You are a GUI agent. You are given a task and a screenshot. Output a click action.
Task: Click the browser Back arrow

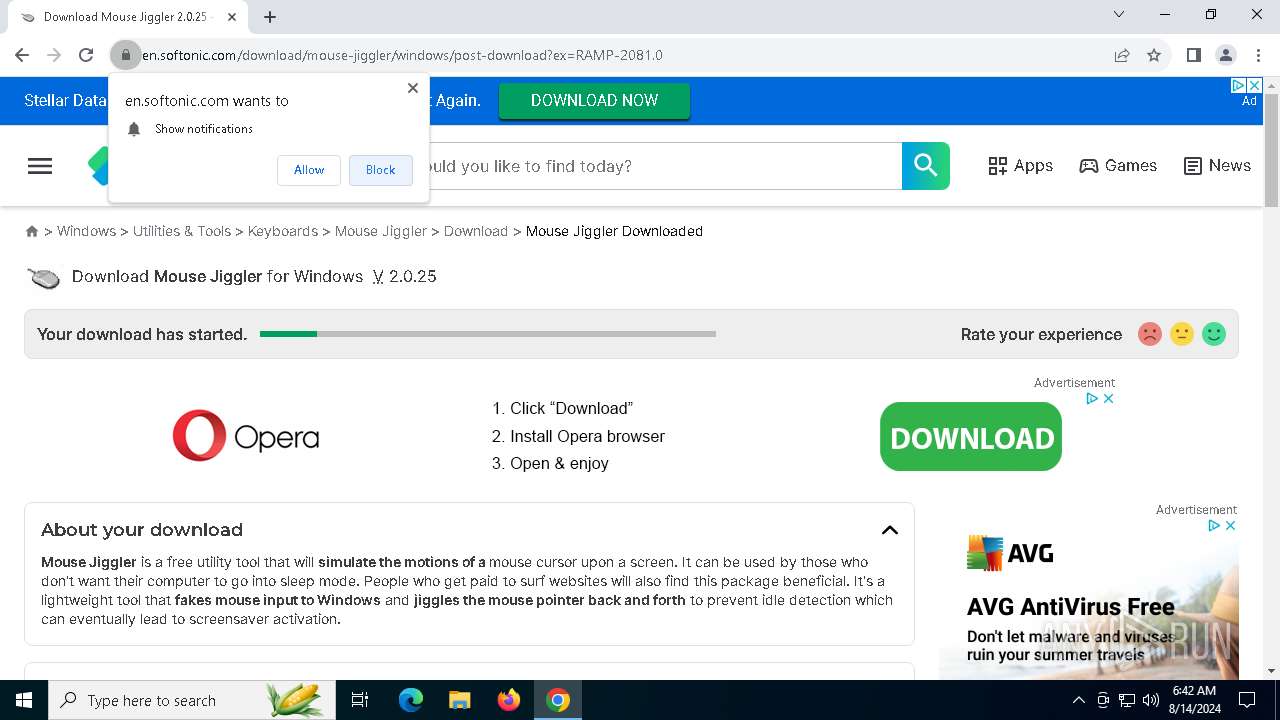(x=22, y=55)
